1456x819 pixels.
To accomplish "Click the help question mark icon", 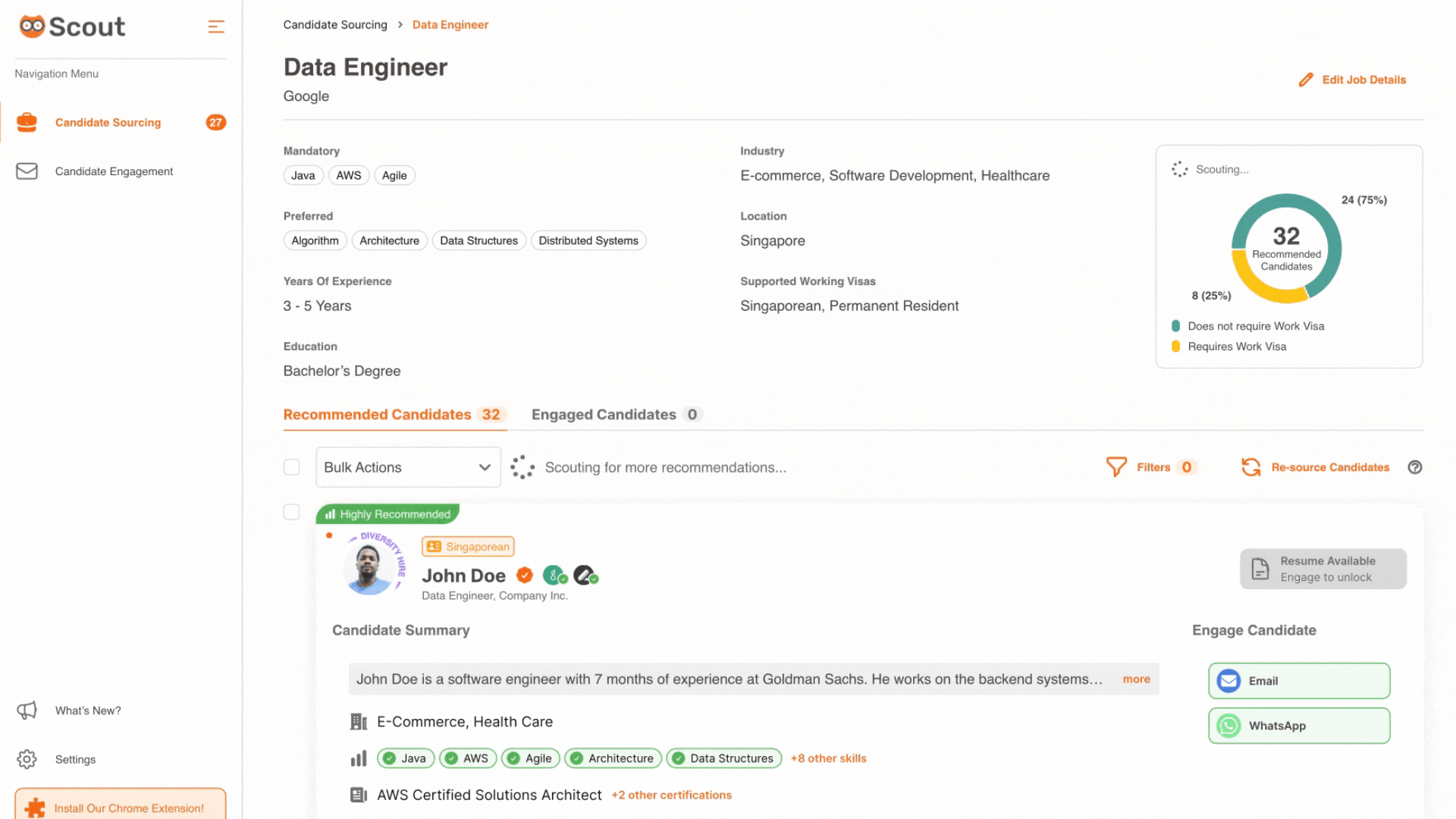I will click(x=1414, y=467).
